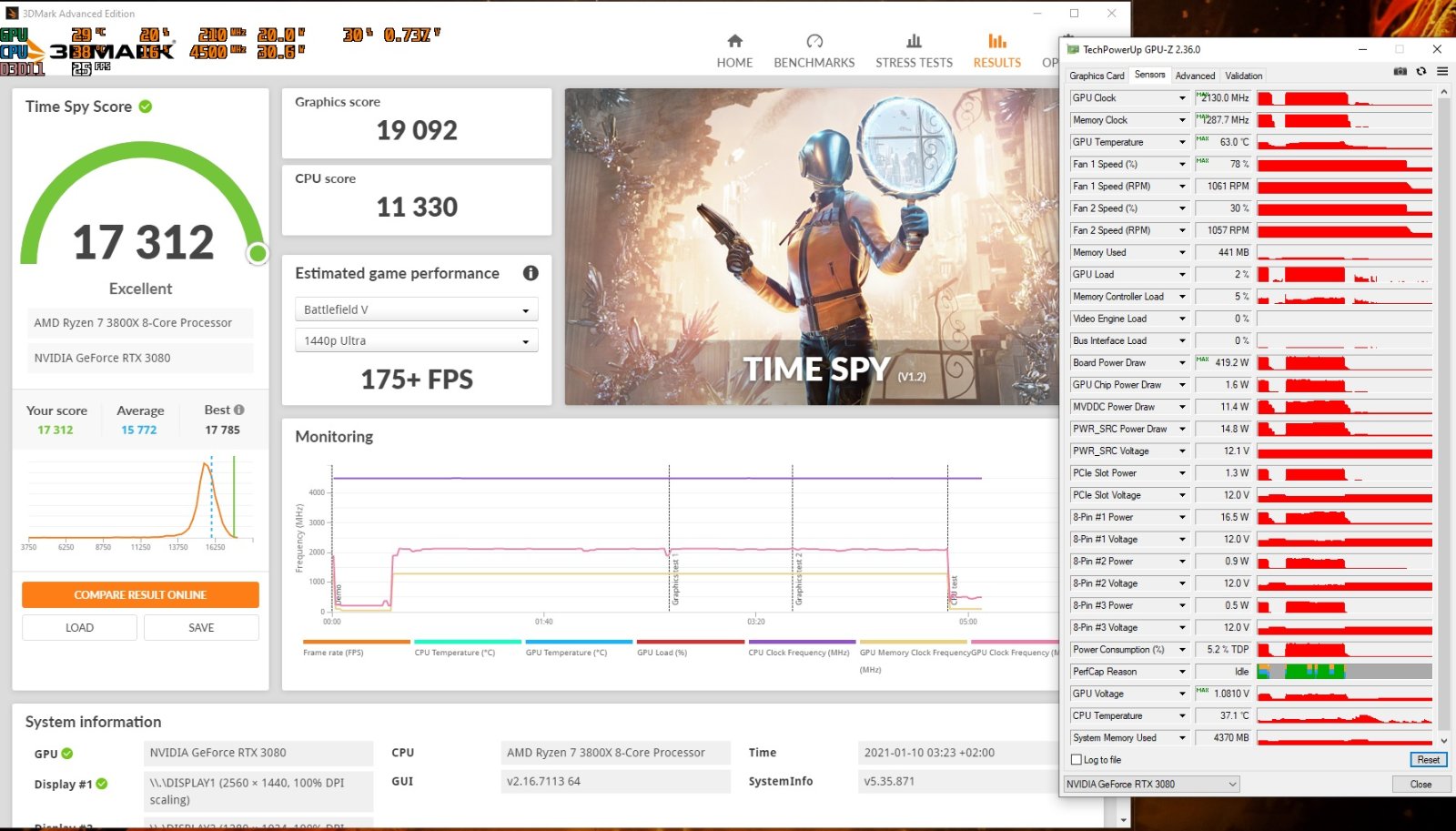Click Average score 15 772
This screenshot has width=1456, height=831.
coord(139,430)
